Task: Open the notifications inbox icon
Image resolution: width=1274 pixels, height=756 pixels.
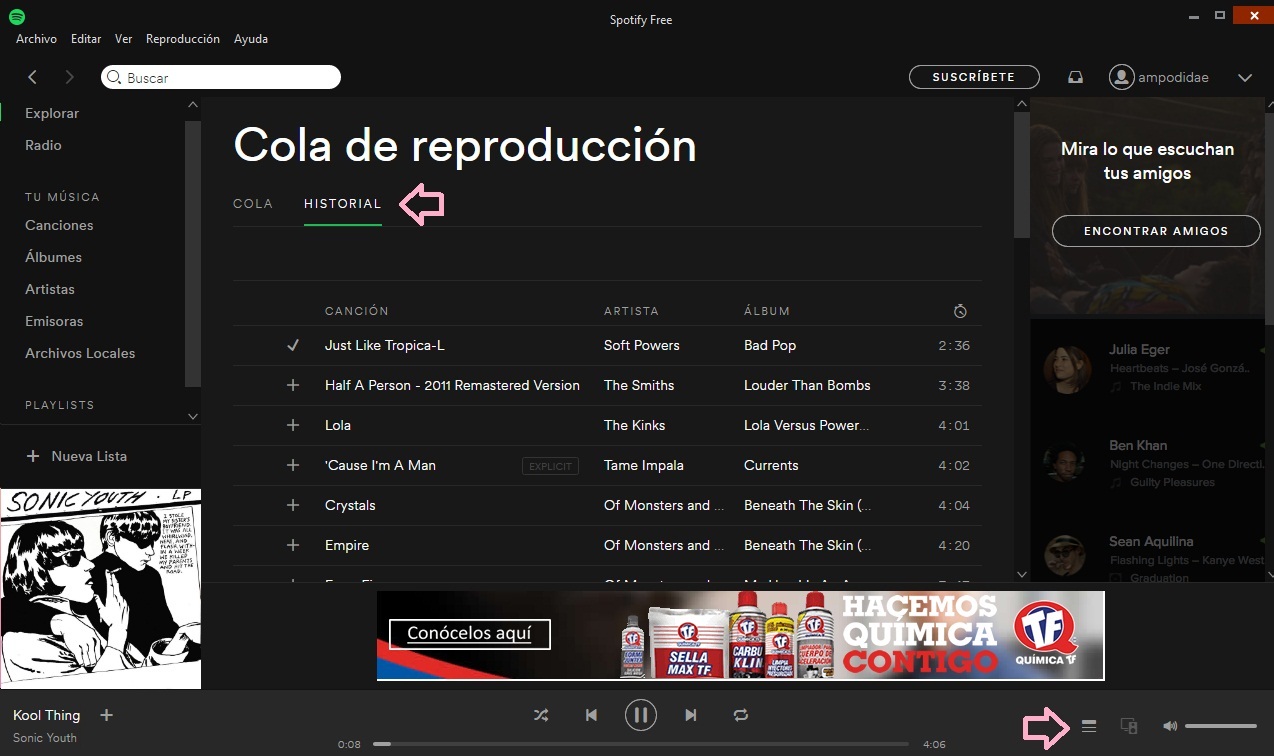Action: (x=1075, y=77)
